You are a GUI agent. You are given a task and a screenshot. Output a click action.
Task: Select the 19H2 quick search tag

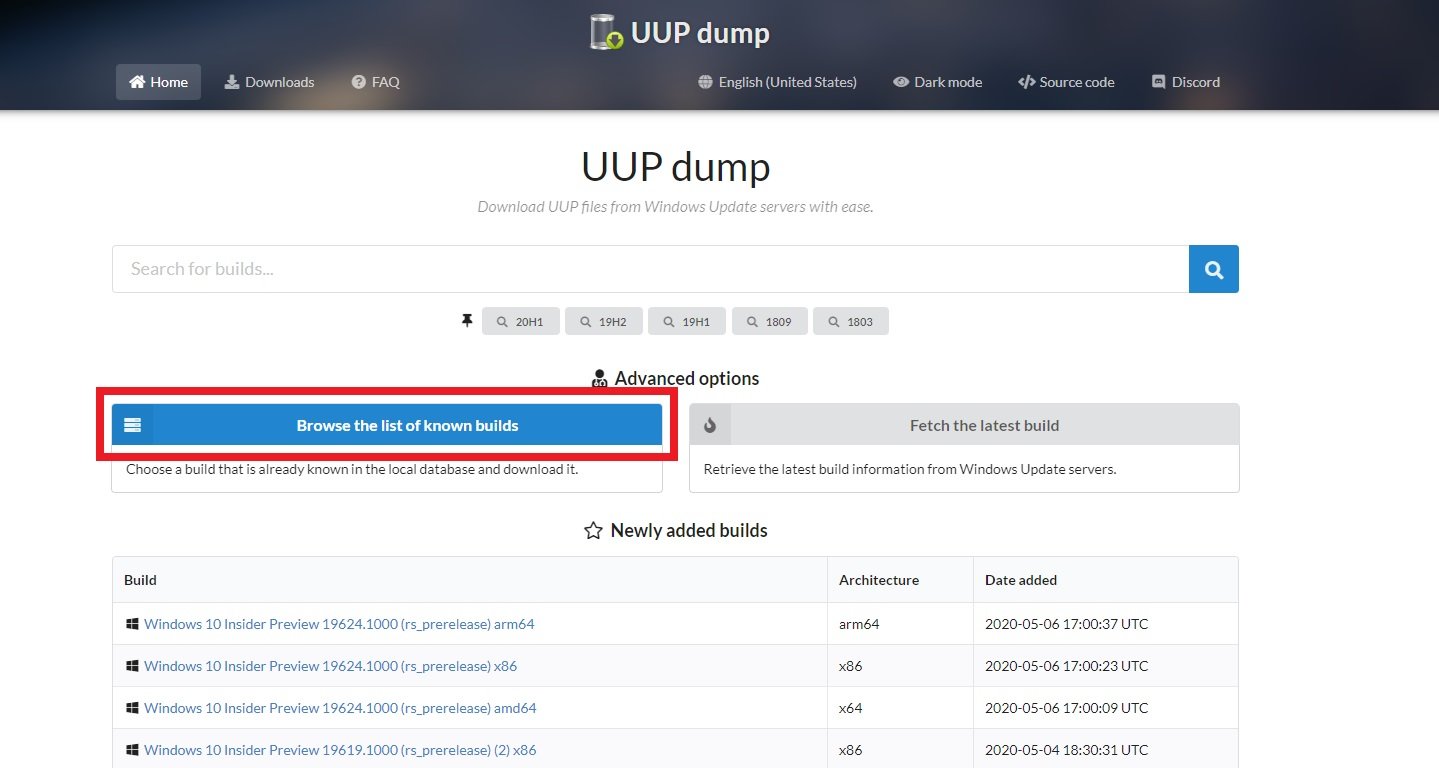coord(603,322)
